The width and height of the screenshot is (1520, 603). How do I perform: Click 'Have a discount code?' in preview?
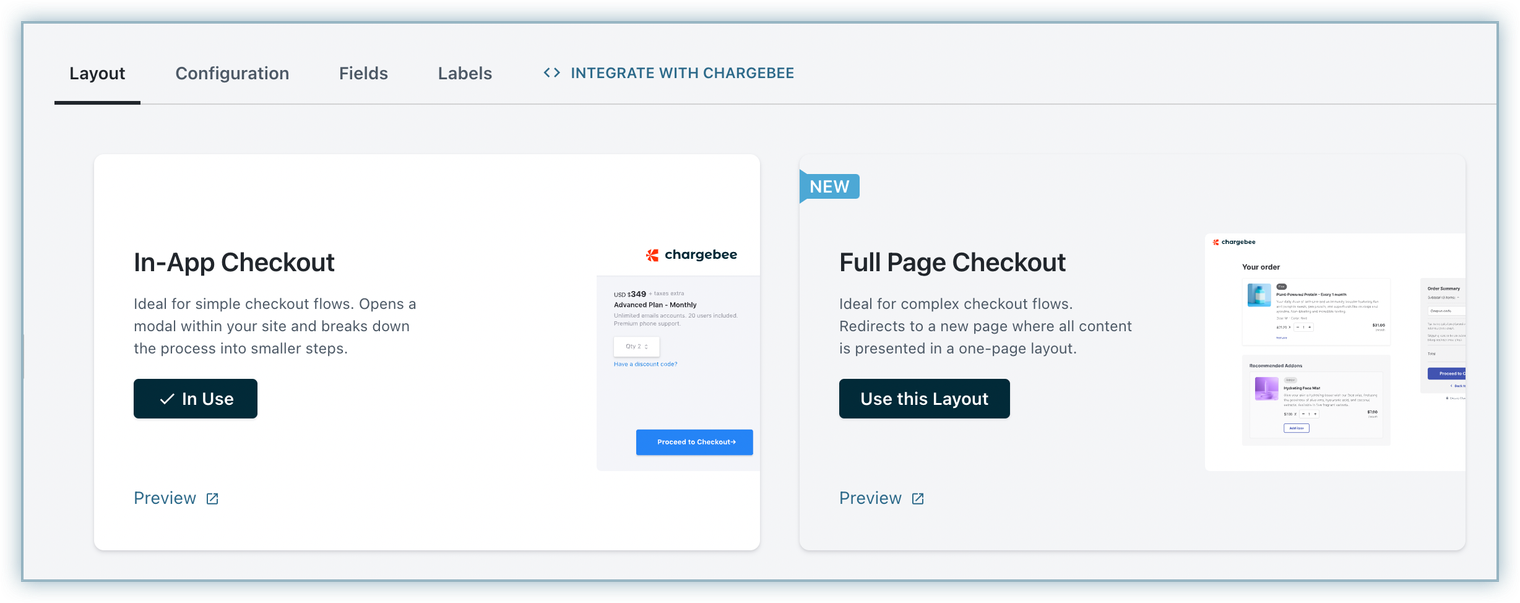645,364
